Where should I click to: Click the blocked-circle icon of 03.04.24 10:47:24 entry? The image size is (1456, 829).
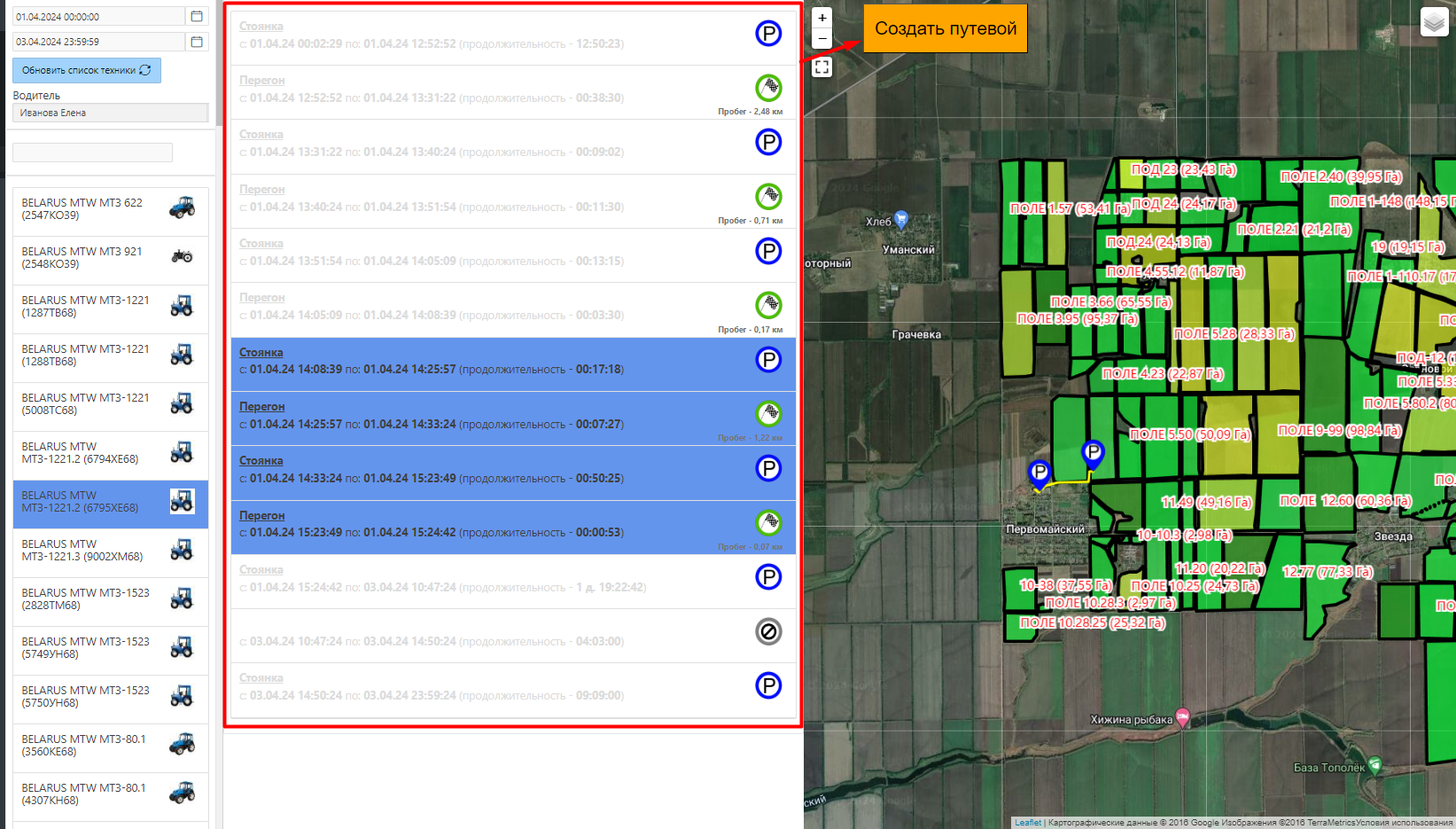tap(768, 631)
